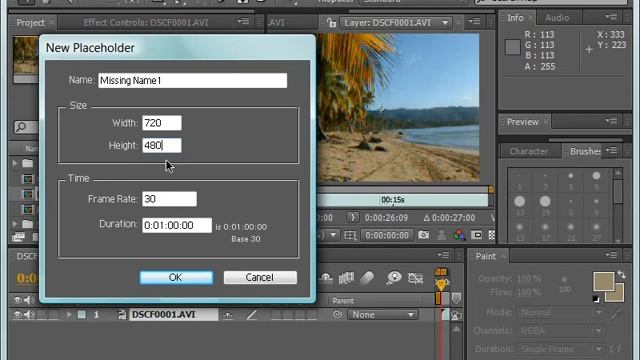Select the size 19 brush preset
This screenshot has height=360, width=640.
point(545,205)
